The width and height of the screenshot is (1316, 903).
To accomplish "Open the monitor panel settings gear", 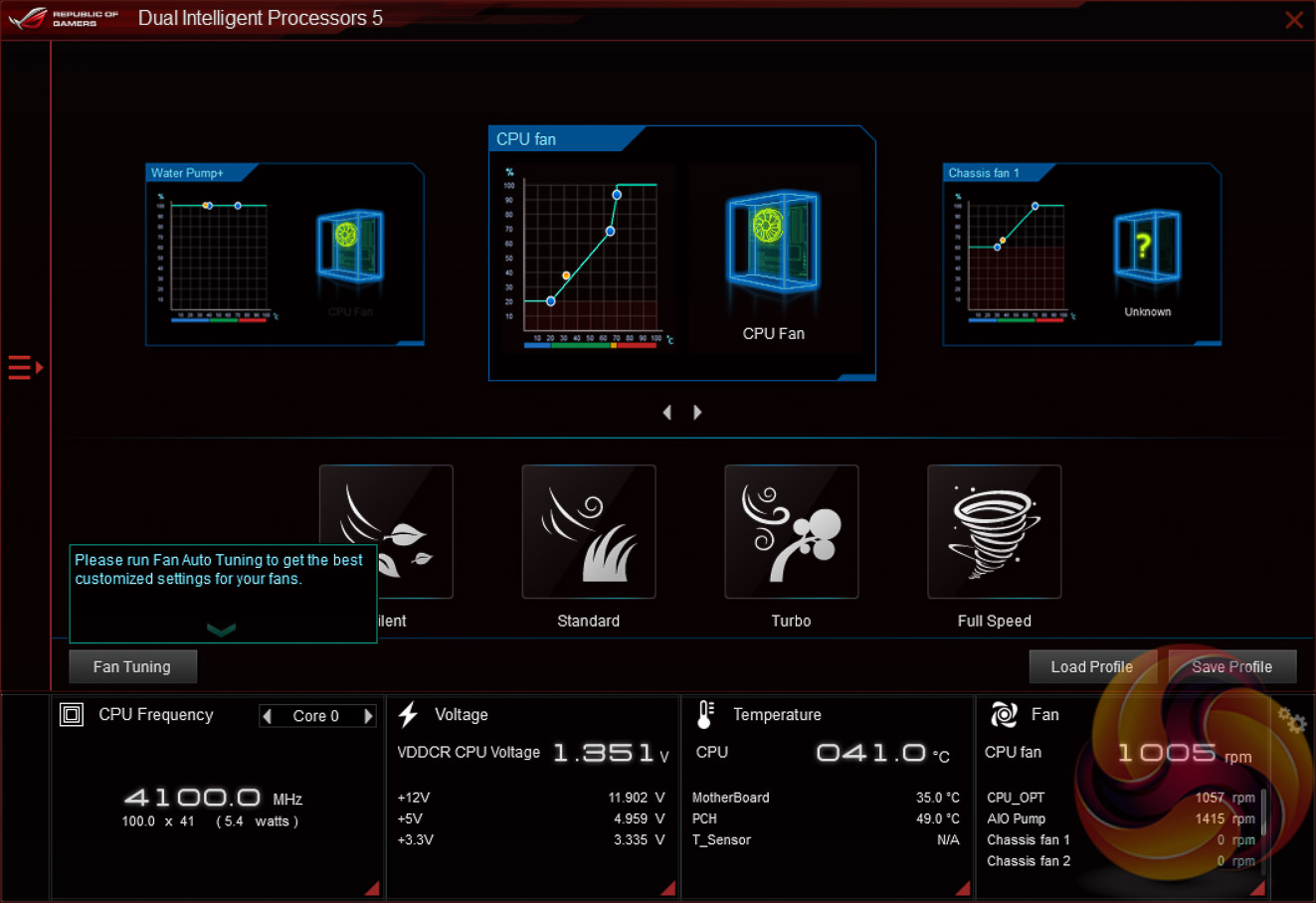I will (1291, 720).
